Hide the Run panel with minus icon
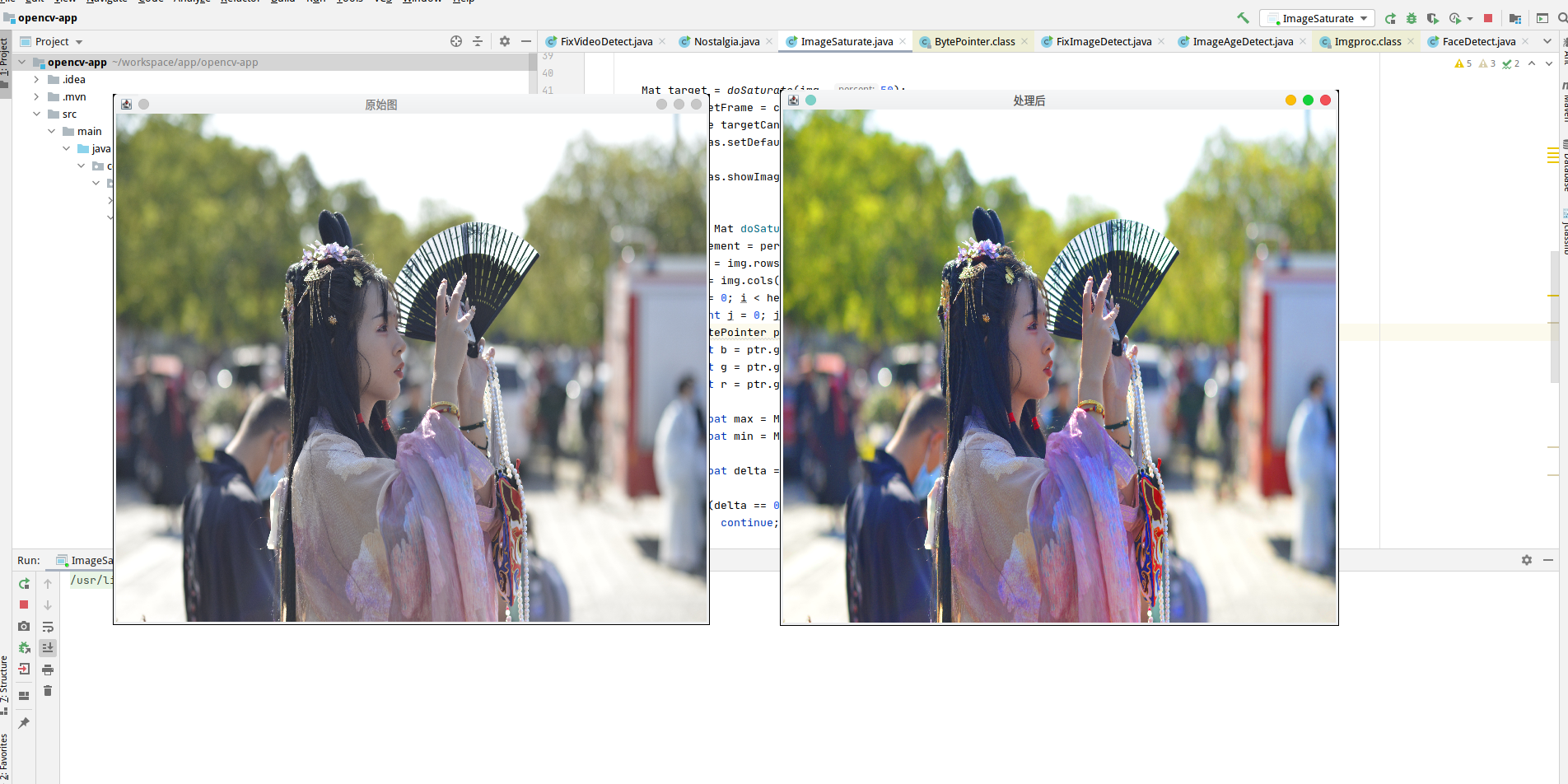 tap(1548, 560)
